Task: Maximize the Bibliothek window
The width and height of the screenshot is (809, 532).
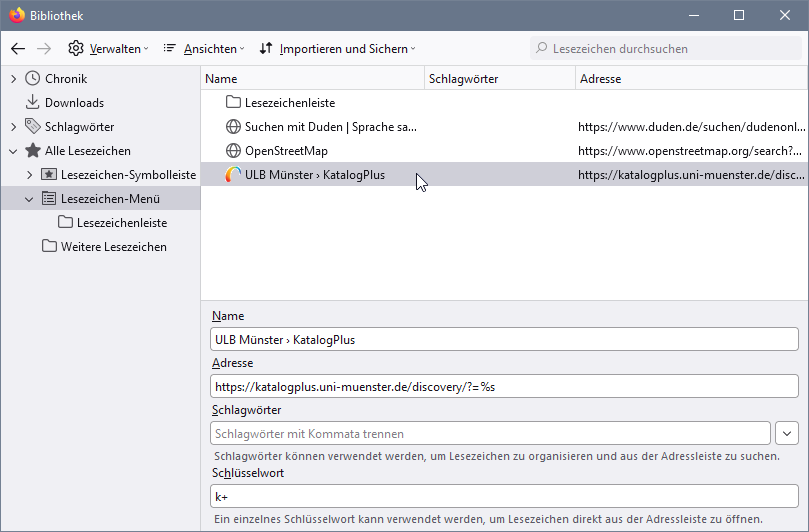Action: [739, 15]
